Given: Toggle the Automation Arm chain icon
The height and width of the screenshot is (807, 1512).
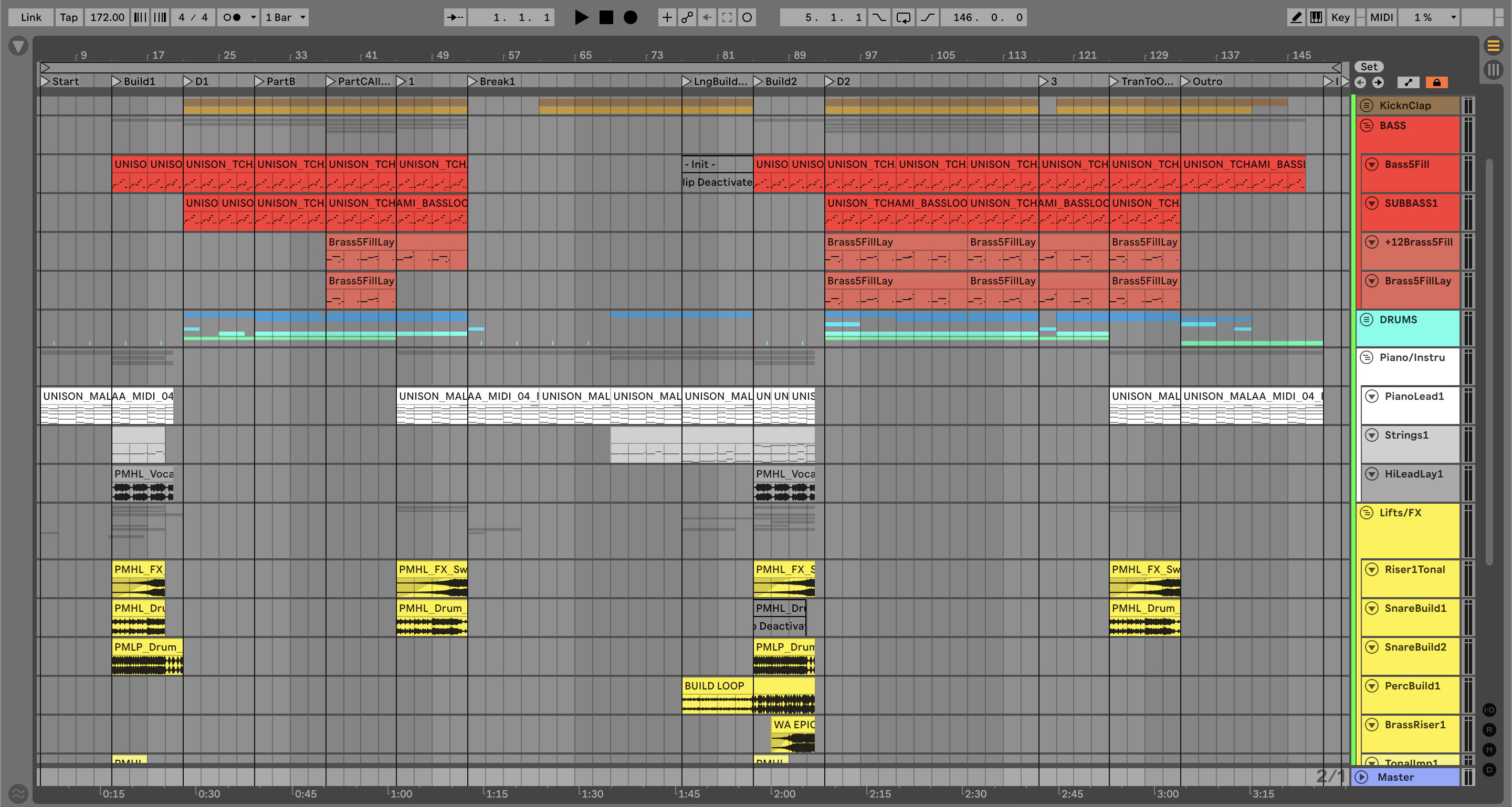Looking at the screenshot, I should click(687, 17).
